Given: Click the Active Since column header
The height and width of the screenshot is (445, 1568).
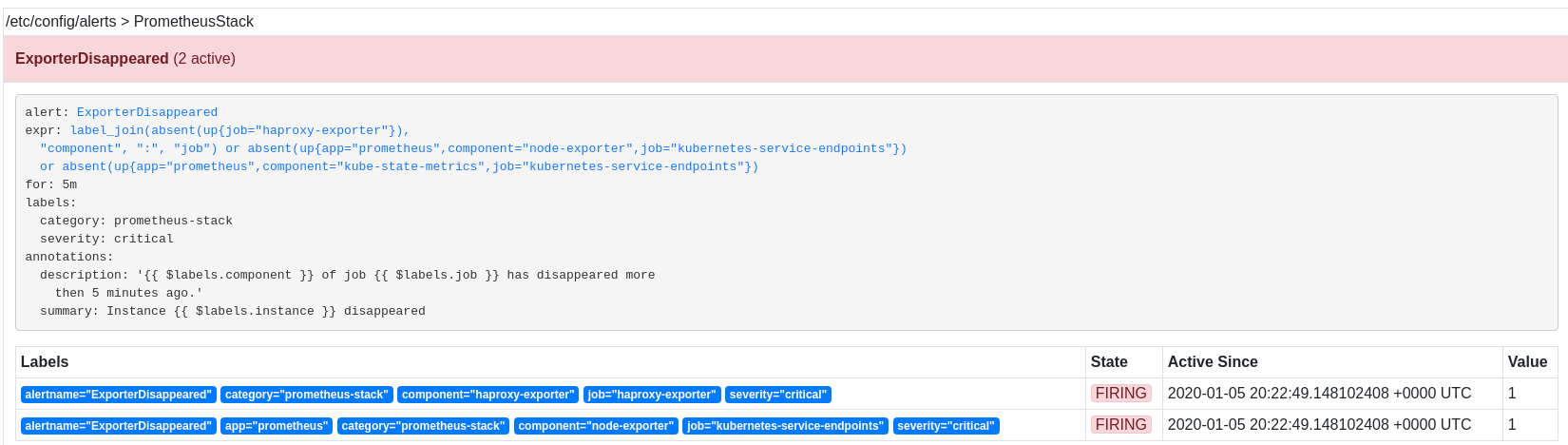Looking at the screenshot, I should tap(1213, 362).
